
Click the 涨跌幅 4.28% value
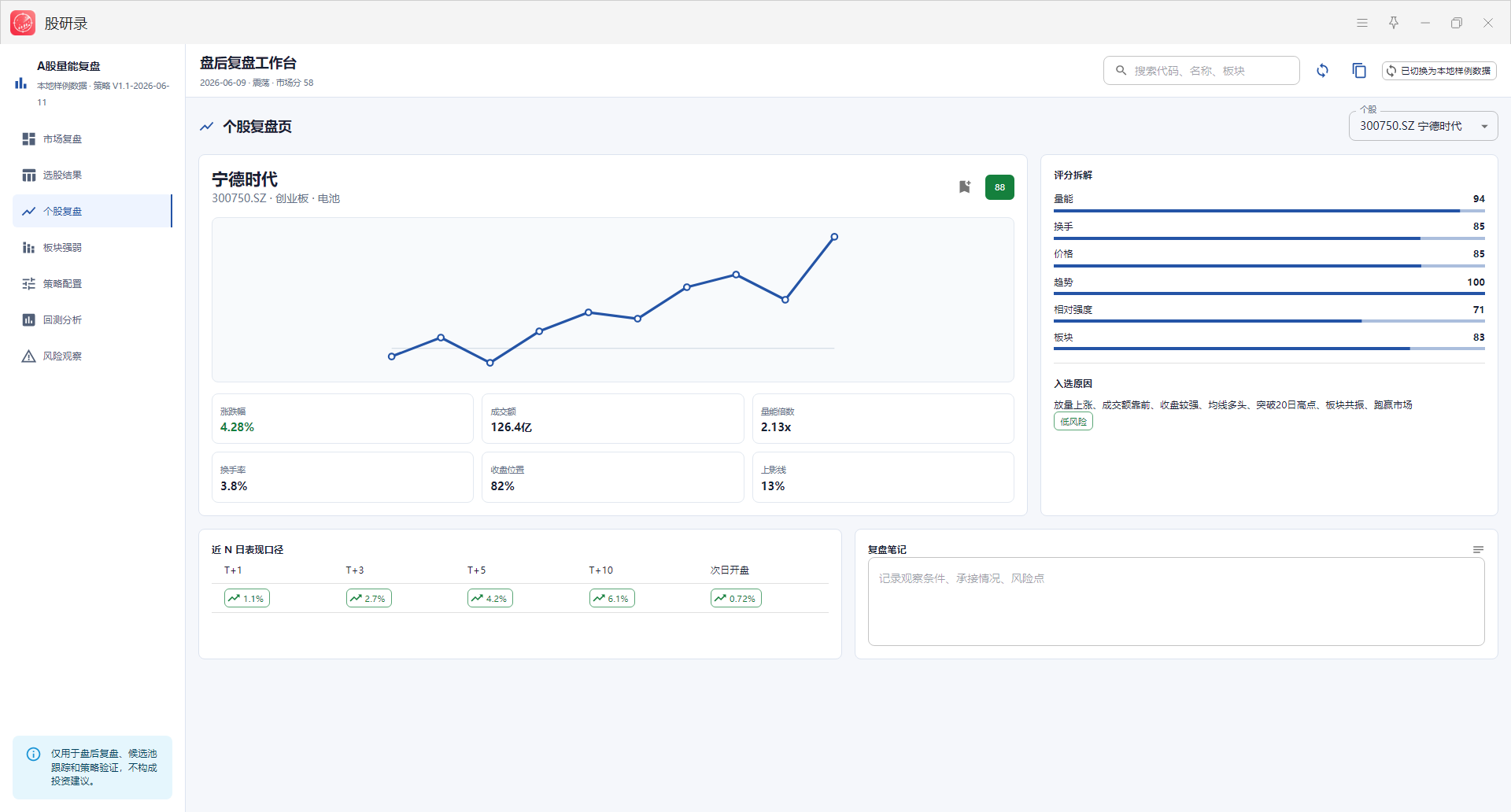[237, 427]
